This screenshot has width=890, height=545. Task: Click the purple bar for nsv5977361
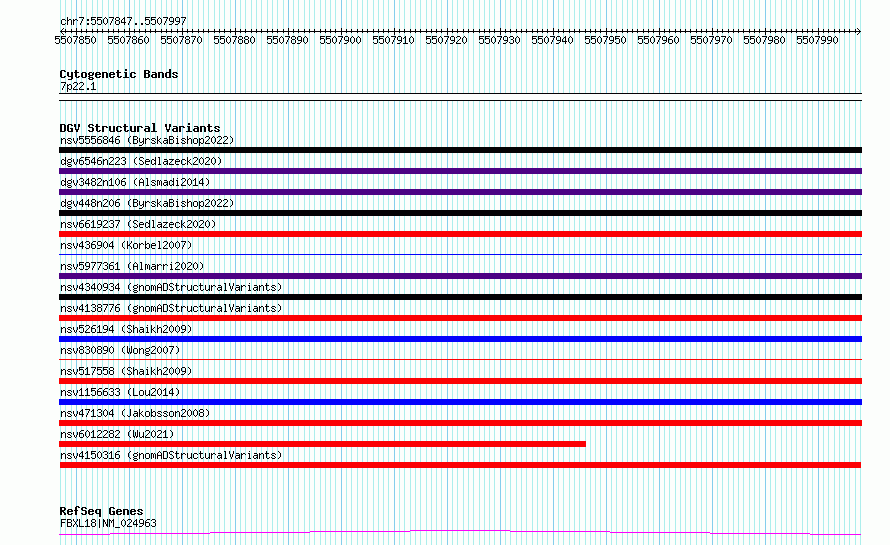[x=460, y=276]
